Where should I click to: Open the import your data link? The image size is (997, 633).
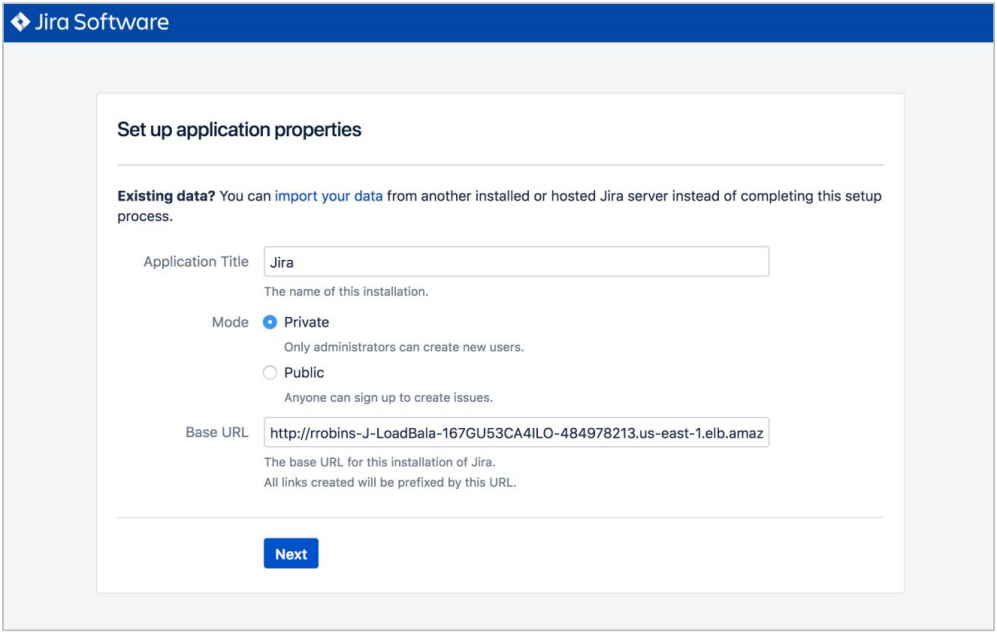click(329, 196)
